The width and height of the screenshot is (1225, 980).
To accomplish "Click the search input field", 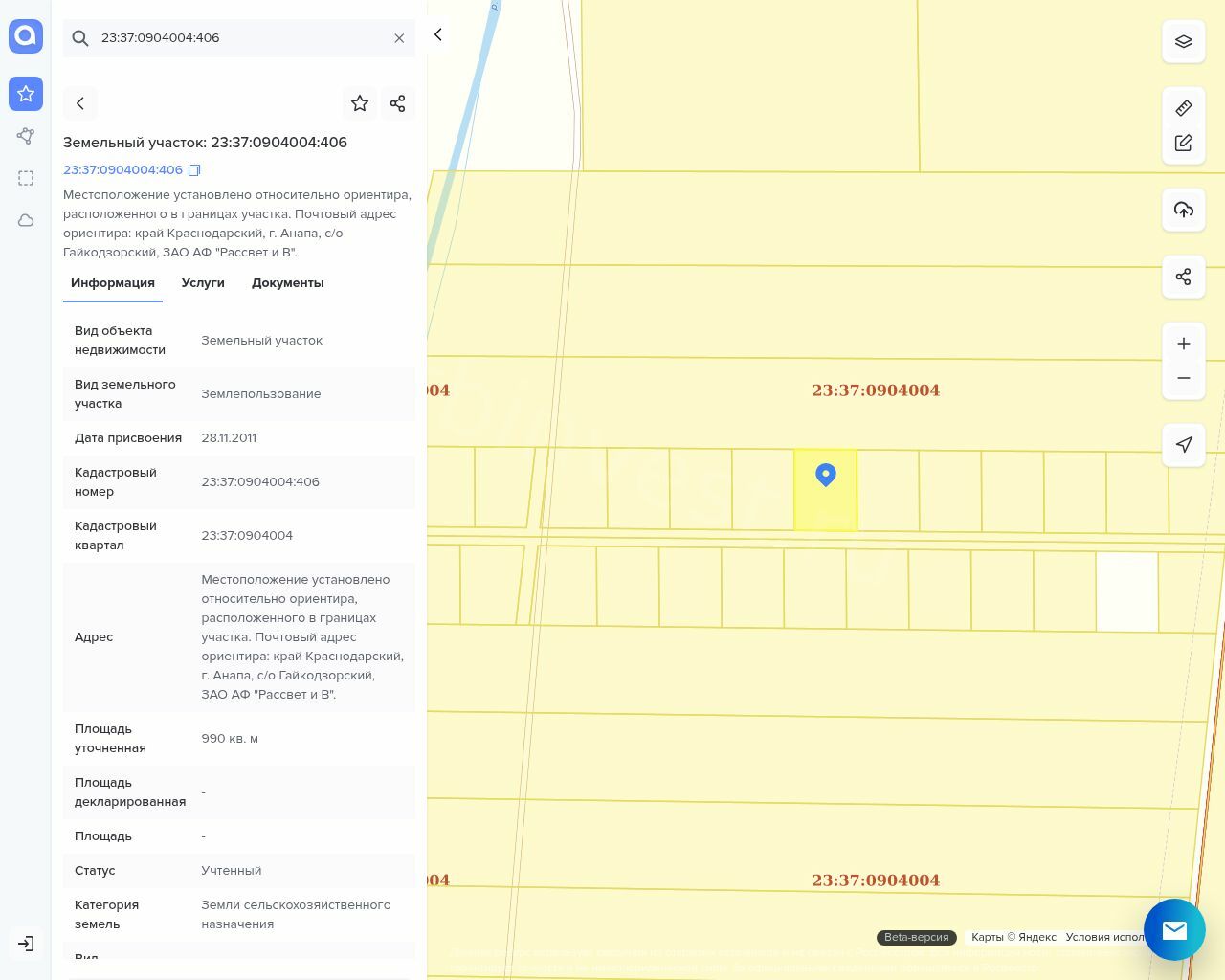I will (x=239, y=38).
